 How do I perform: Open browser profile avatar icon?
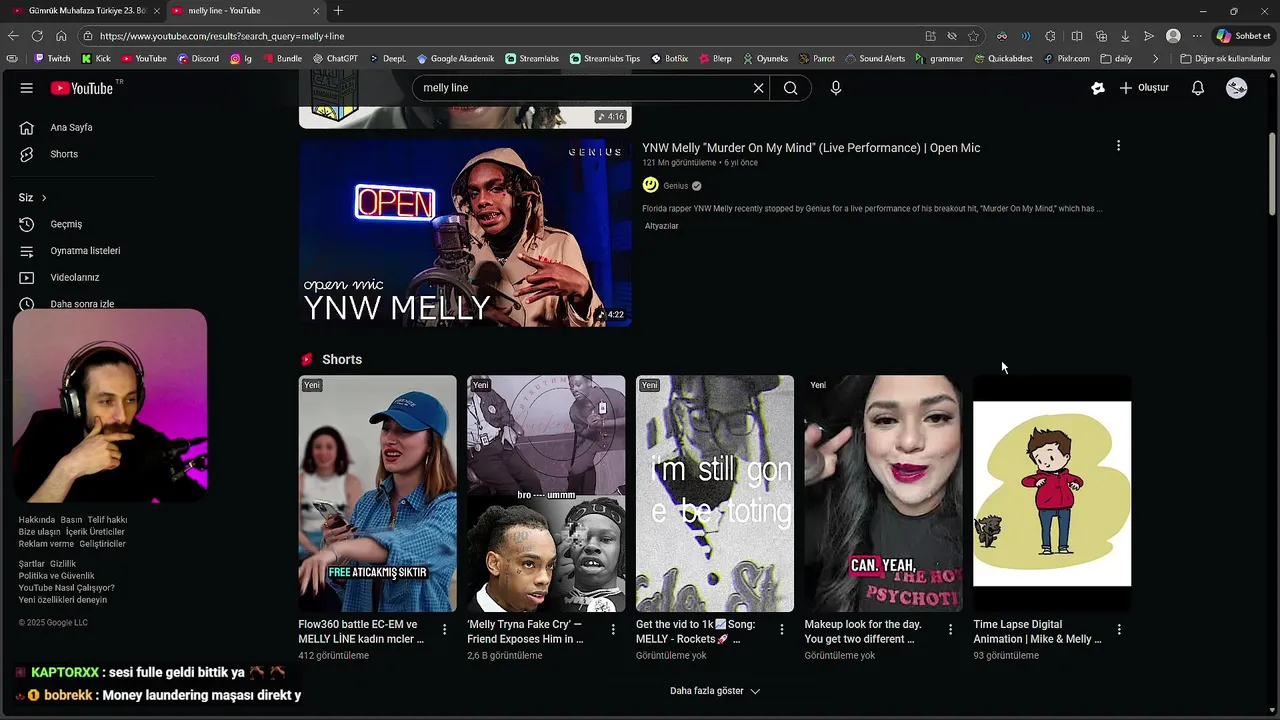(x=1173, y=36)
